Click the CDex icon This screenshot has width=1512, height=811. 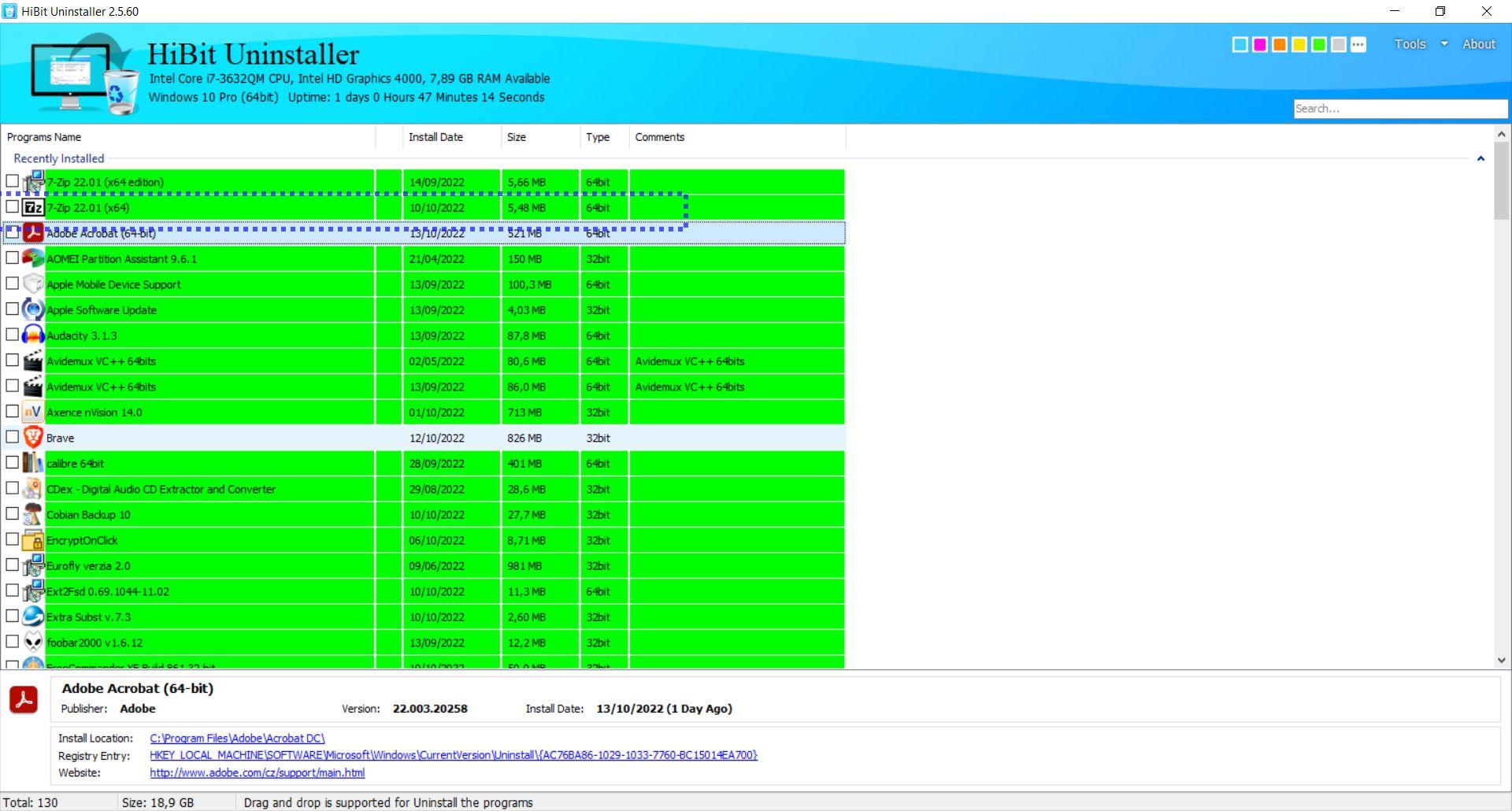tap(33, 489)
